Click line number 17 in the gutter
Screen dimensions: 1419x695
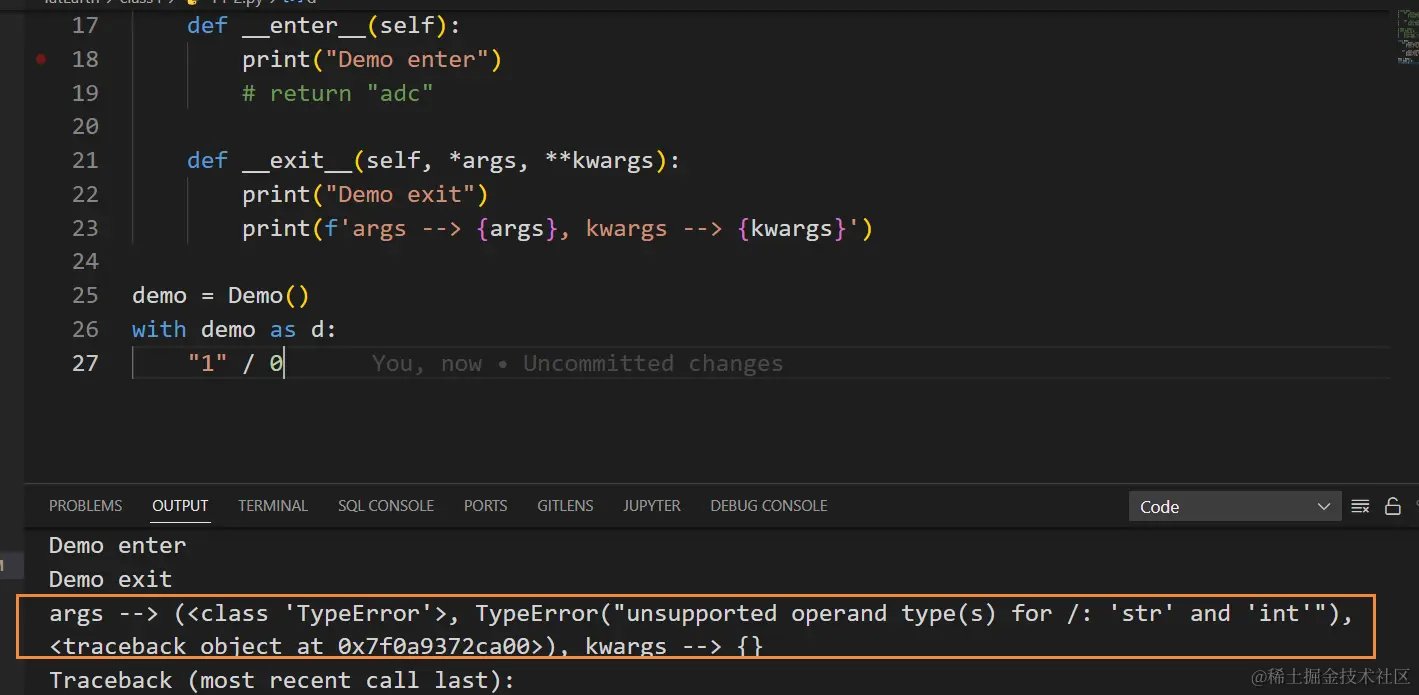[86, 25]
